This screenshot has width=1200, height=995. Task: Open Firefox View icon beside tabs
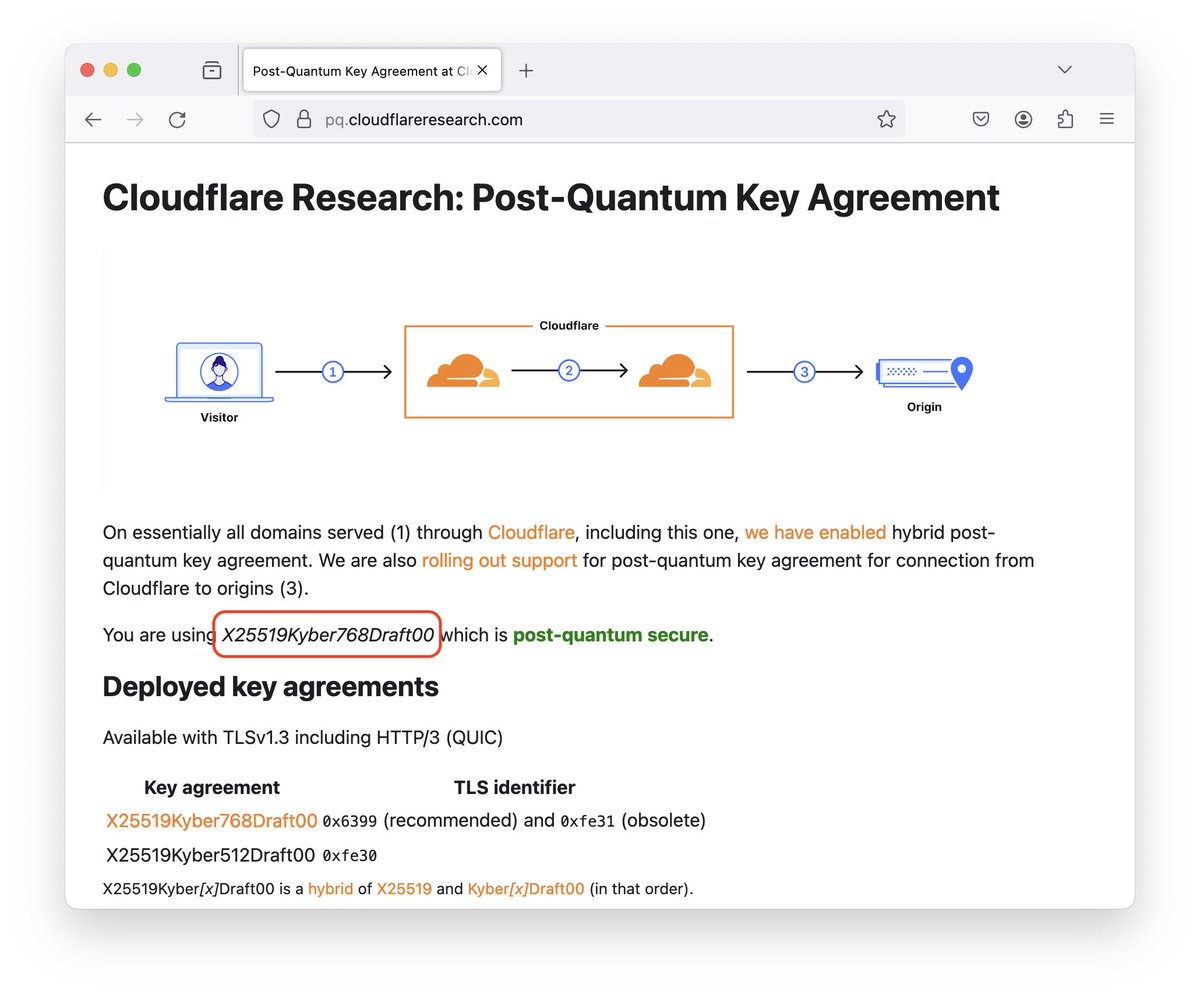212,70
